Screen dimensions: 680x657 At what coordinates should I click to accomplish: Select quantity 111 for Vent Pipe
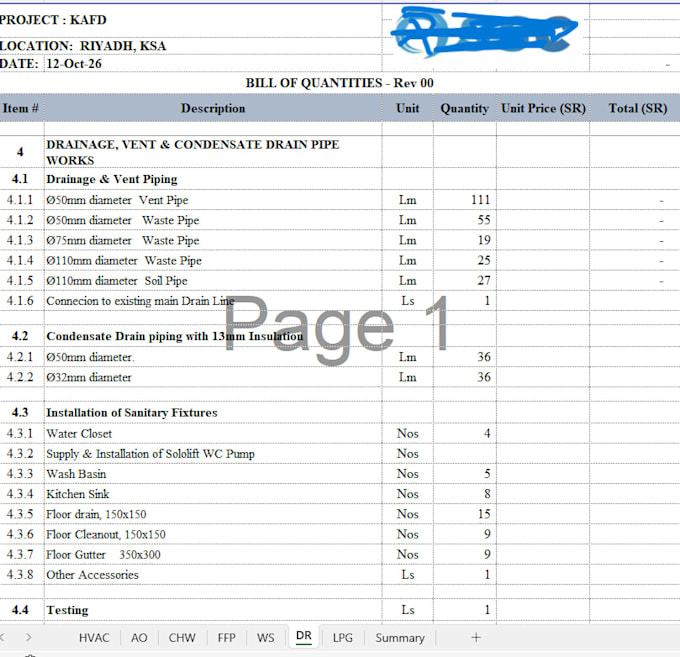point(464,200)
